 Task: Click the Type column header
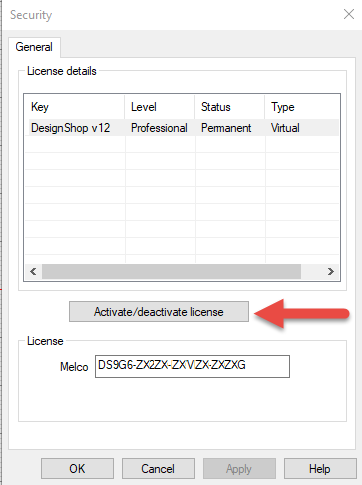(302, 107)
